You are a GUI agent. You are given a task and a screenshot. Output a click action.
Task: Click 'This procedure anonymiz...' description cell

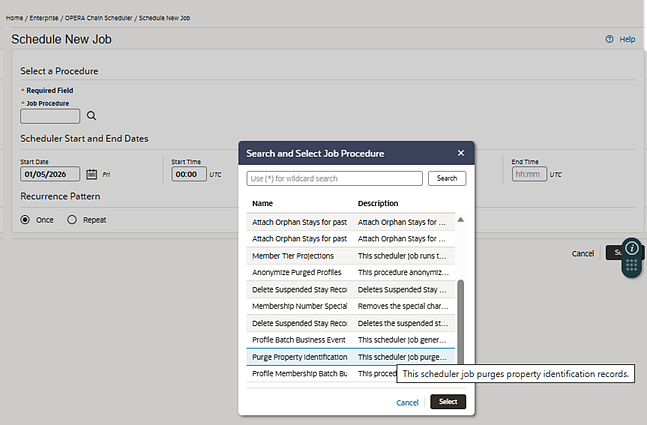[403, 273]
